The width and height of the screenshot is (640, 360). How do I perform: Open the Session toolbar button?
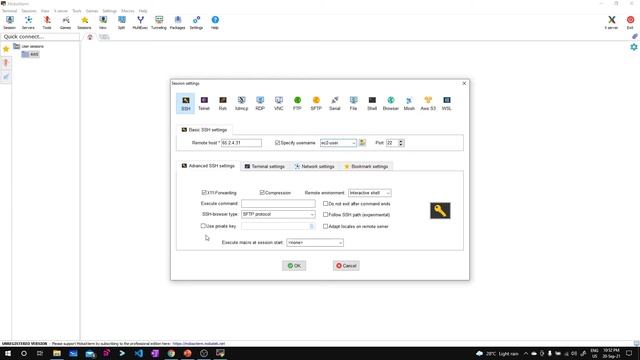(10, 22)
